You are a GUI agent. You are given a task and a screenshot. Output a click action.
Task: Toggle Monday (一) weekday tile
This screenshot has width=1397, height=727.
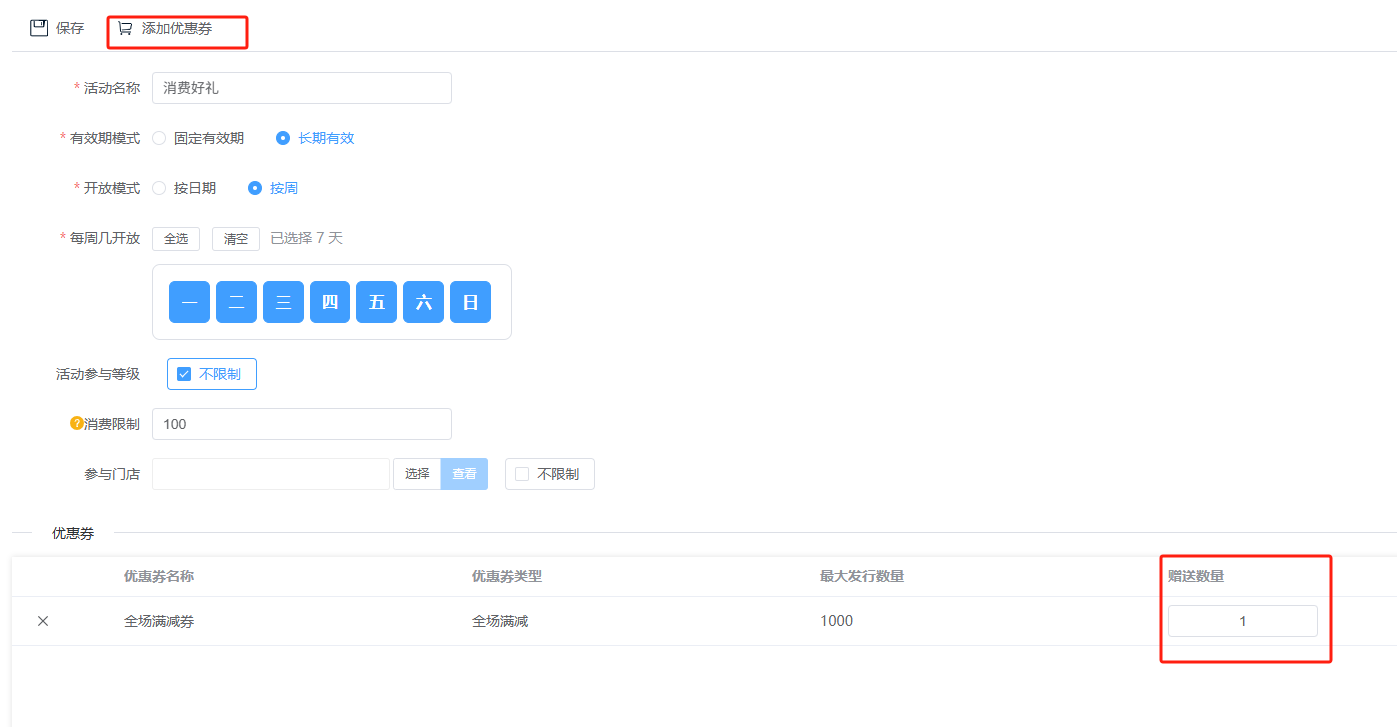(189, 302)
